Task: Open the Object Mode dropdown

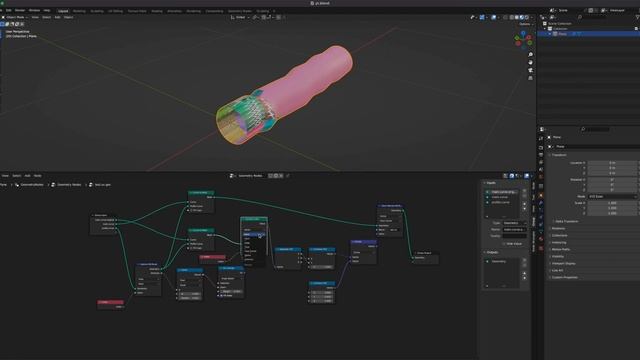Action: (15, 18)
